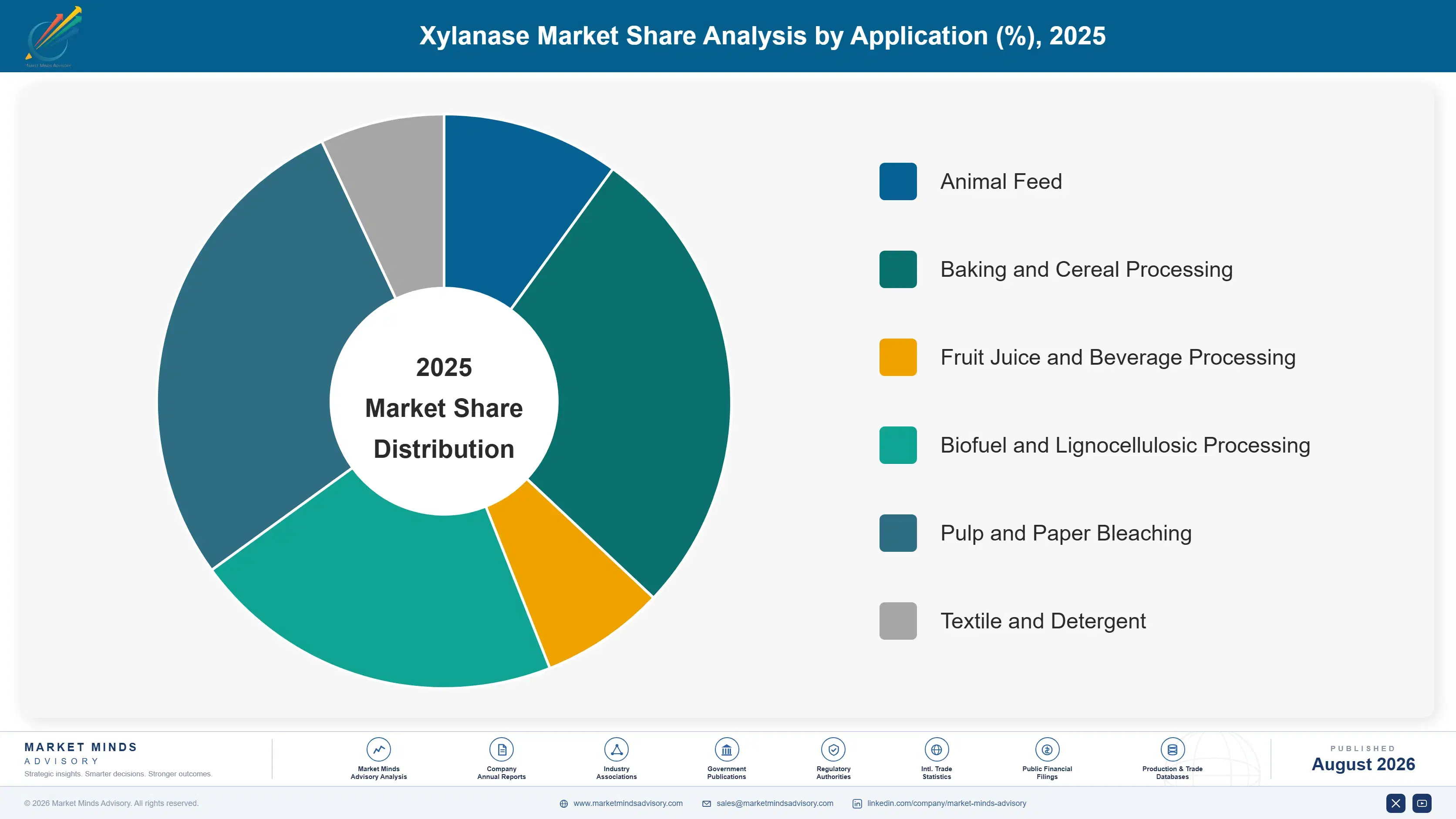The image size is (1456, 819).
Task: Open linkedin.com/company/market-minds-advisory link
Action: coord(947,803)
